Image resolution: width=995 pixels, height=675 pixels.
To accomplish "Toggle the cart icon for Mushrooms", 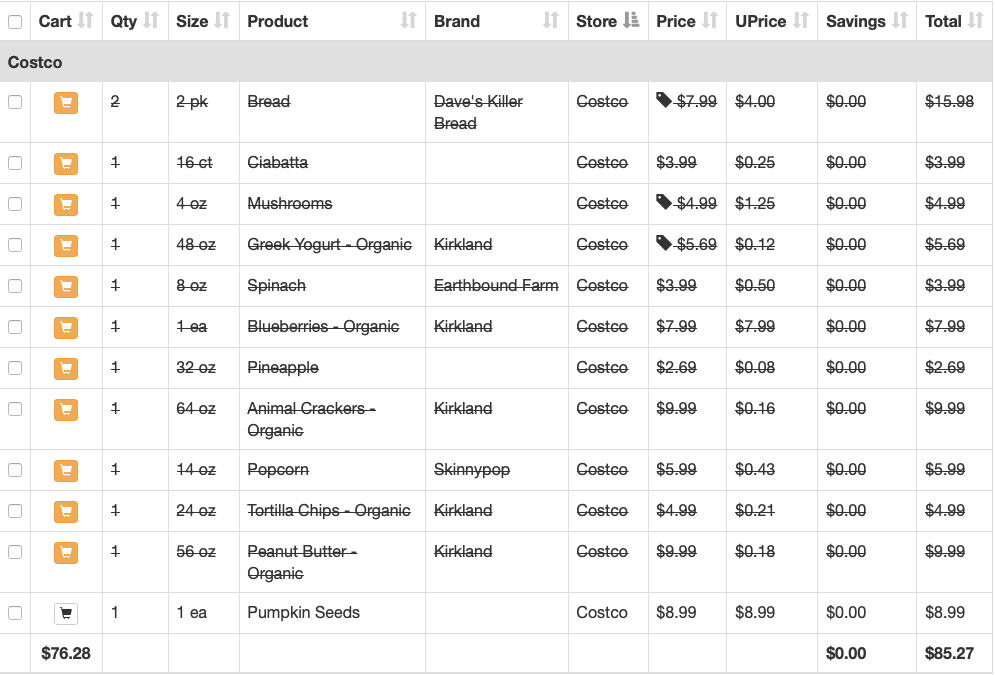I will tap(66, 204).
